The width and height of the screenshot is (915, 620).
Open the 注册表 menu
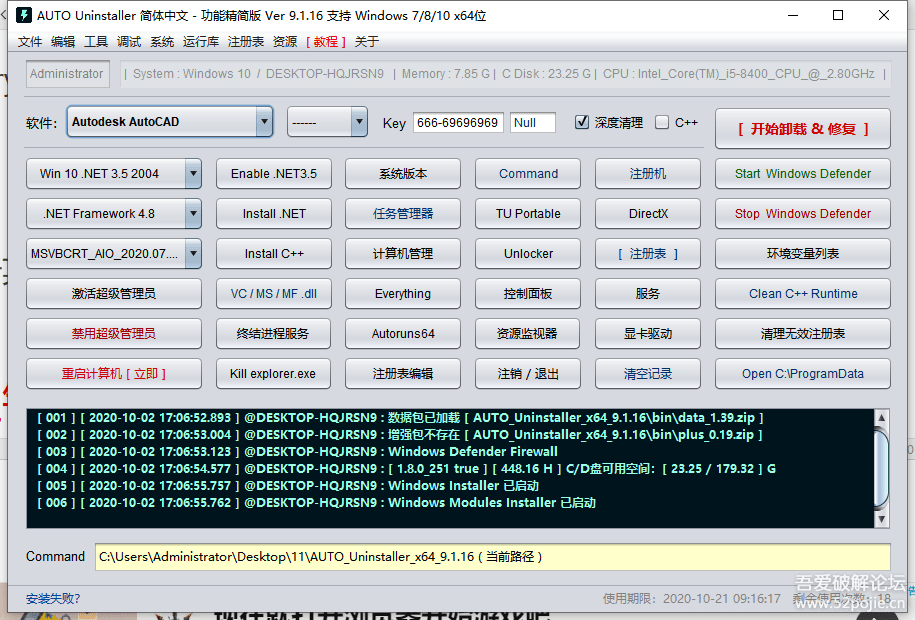246,41
